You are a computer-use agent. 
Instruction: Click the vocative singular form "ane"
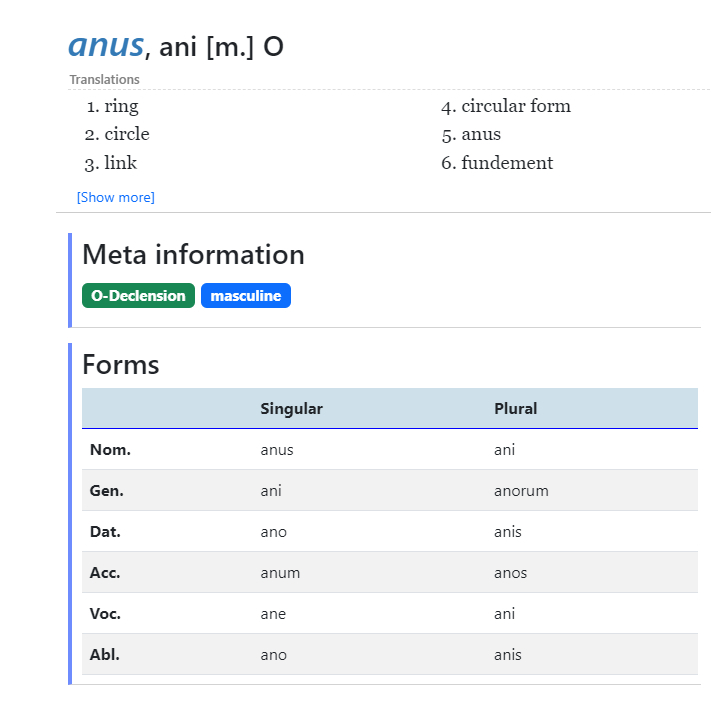tap(273, 614)
